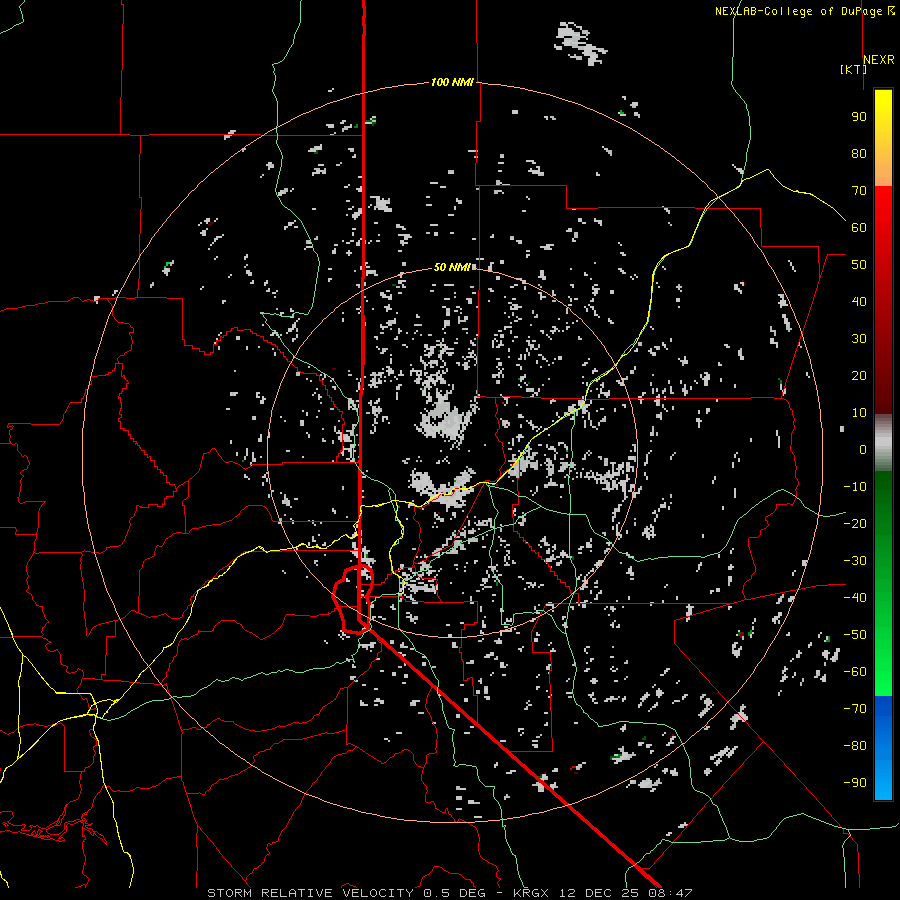Image resolution: width=900 pixels, height=900 pixels.
Task: Click the gray zero-velocity segment of color bar
Action: tap(883, 443)
